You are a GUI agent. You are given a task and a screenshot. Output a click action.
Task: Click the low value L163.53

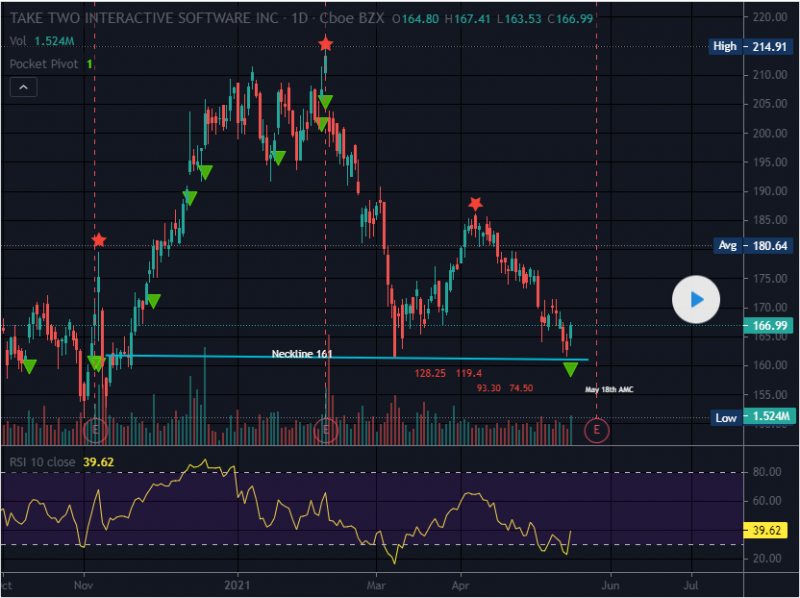pos(519,19)
